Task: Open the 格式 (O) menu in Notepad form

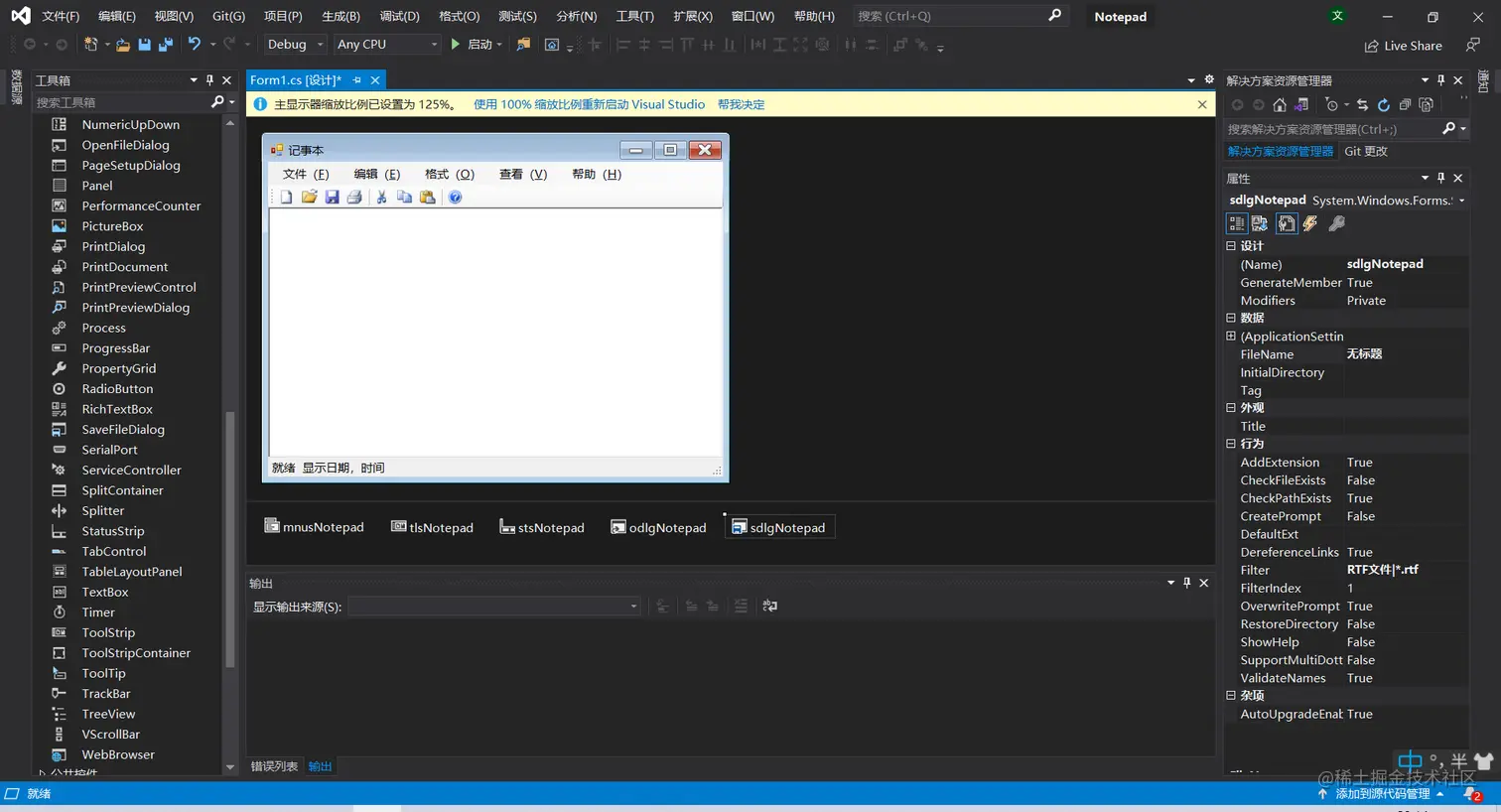Action: pyautogui.click(x=450, y=174)
